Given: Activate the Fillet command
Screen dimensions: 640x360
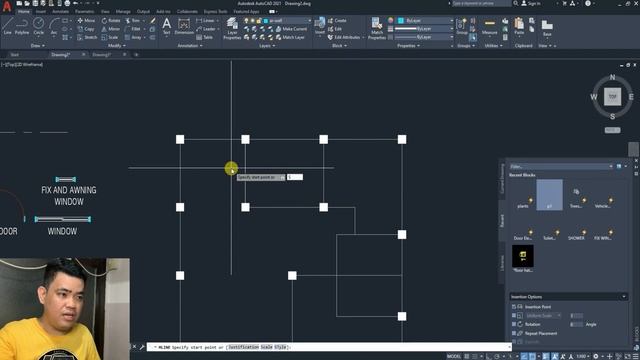Looking at the screenshot, I should click(133, 29).
